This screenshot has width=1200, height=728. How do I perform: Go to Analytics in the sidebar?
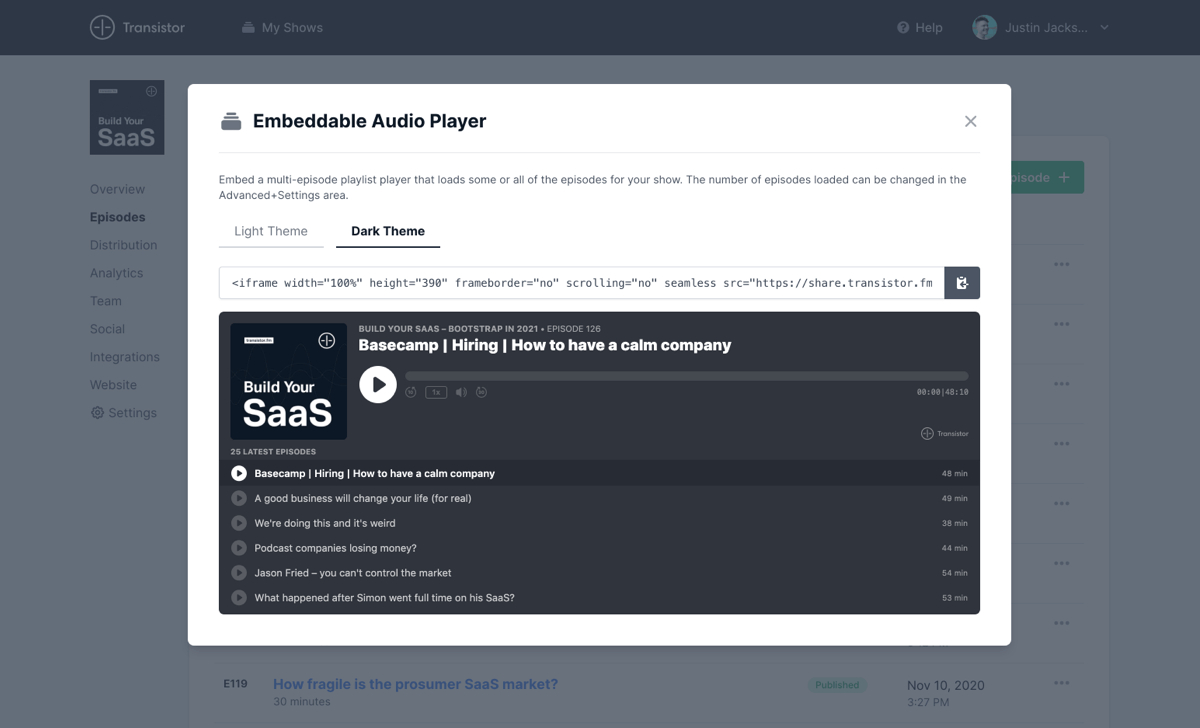point(116,273)
